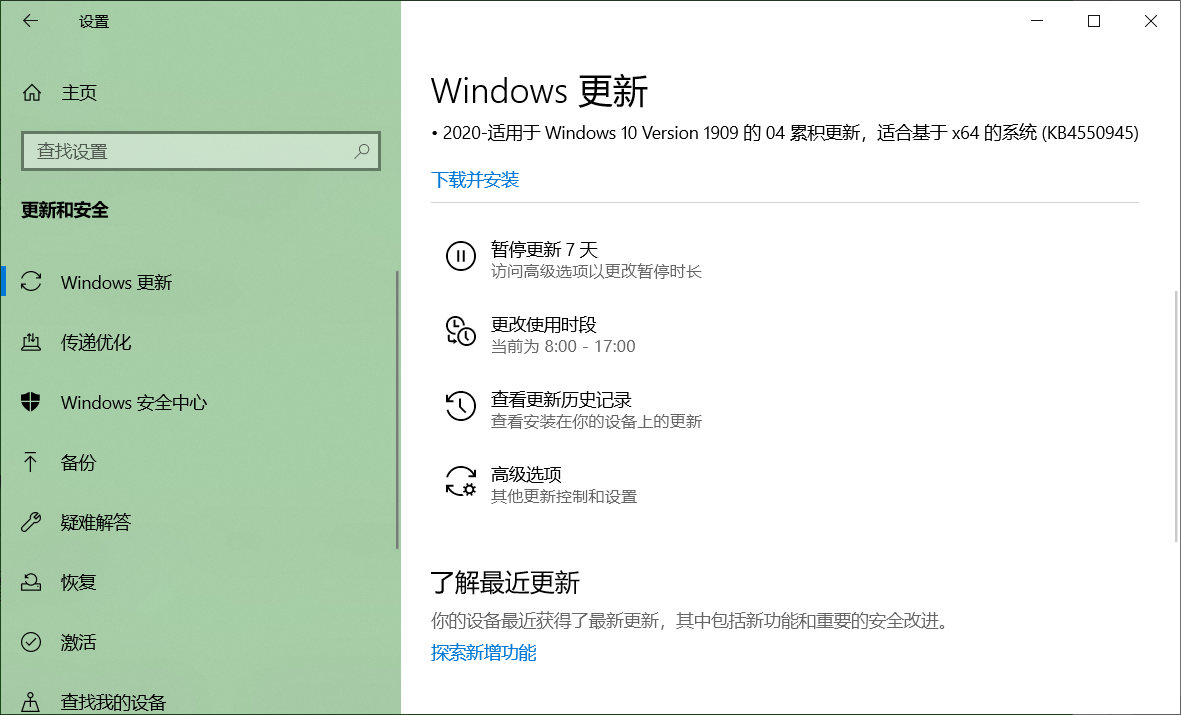Click the 下载并安装 link
The height and width of the screenshot is (715, 1181).
coord(475,179)
